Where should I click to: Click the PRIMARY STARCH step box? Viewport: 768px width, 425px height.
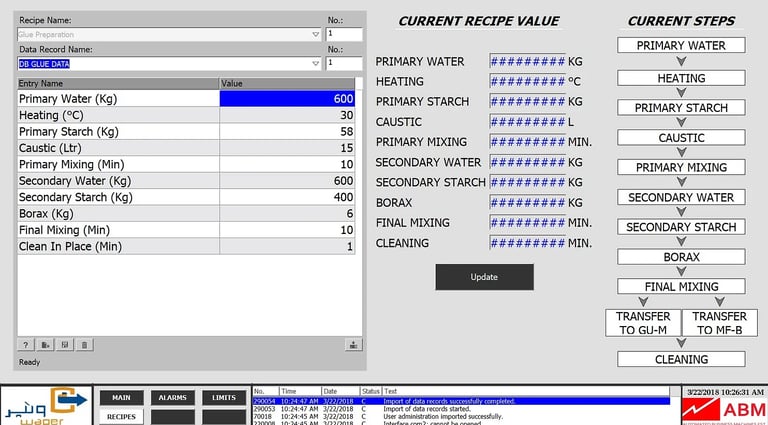pyautogui.click(x=681, y=108)
